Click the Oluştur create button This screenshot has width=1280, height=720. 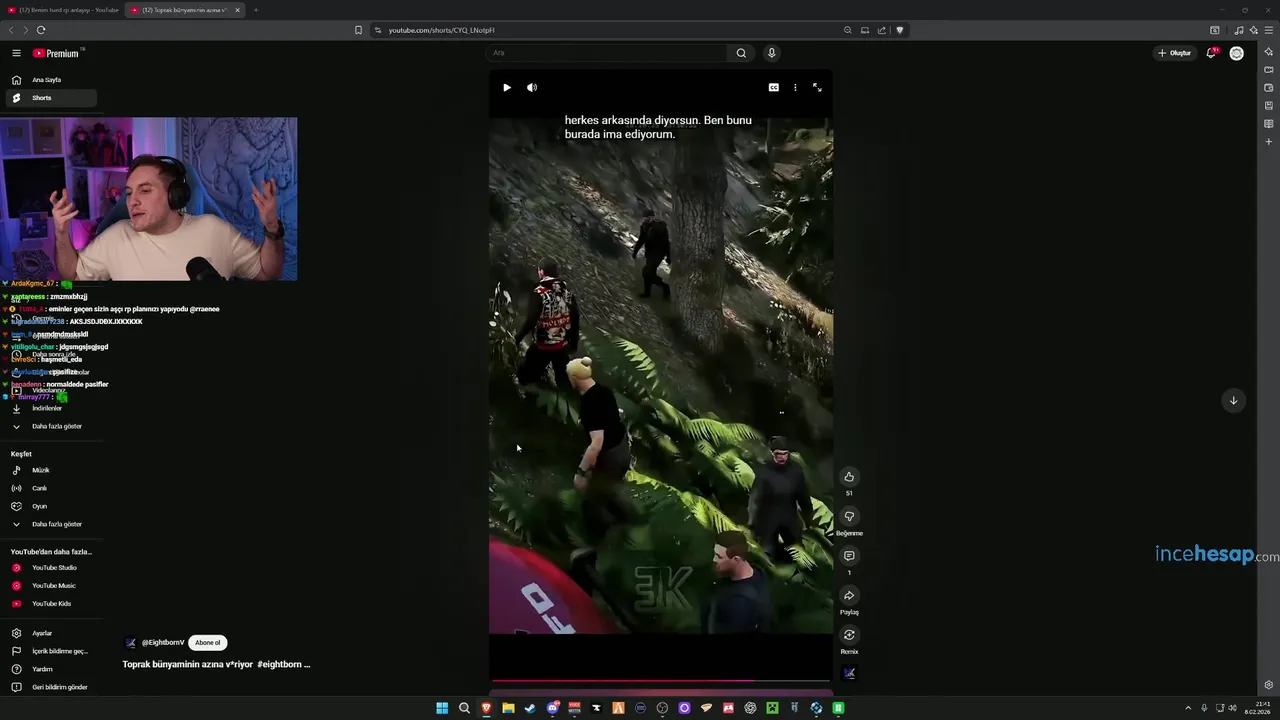click(x=1175, y=53)
